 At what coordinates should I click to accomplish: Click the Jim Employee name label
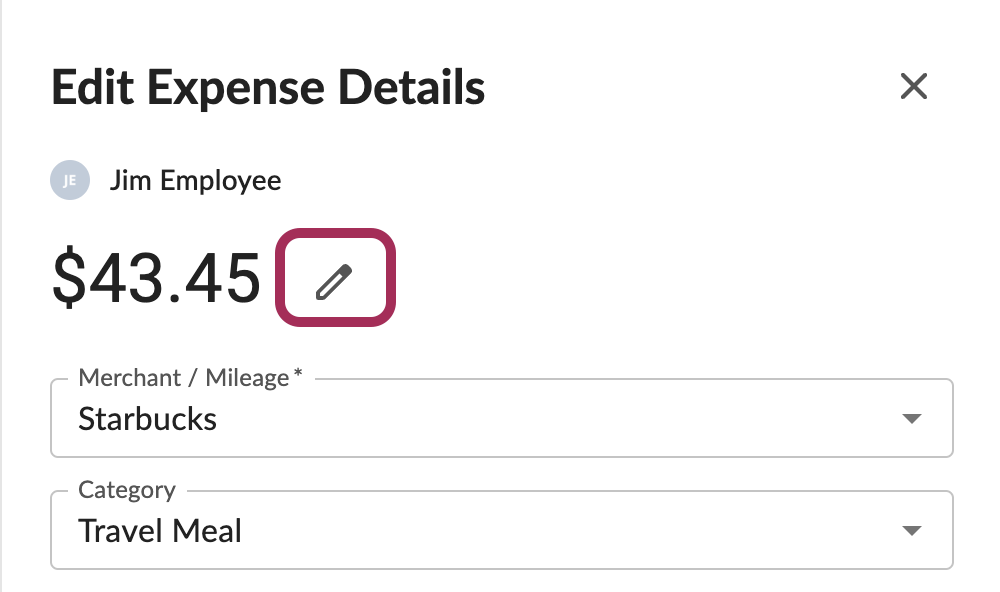click(196, 180)
